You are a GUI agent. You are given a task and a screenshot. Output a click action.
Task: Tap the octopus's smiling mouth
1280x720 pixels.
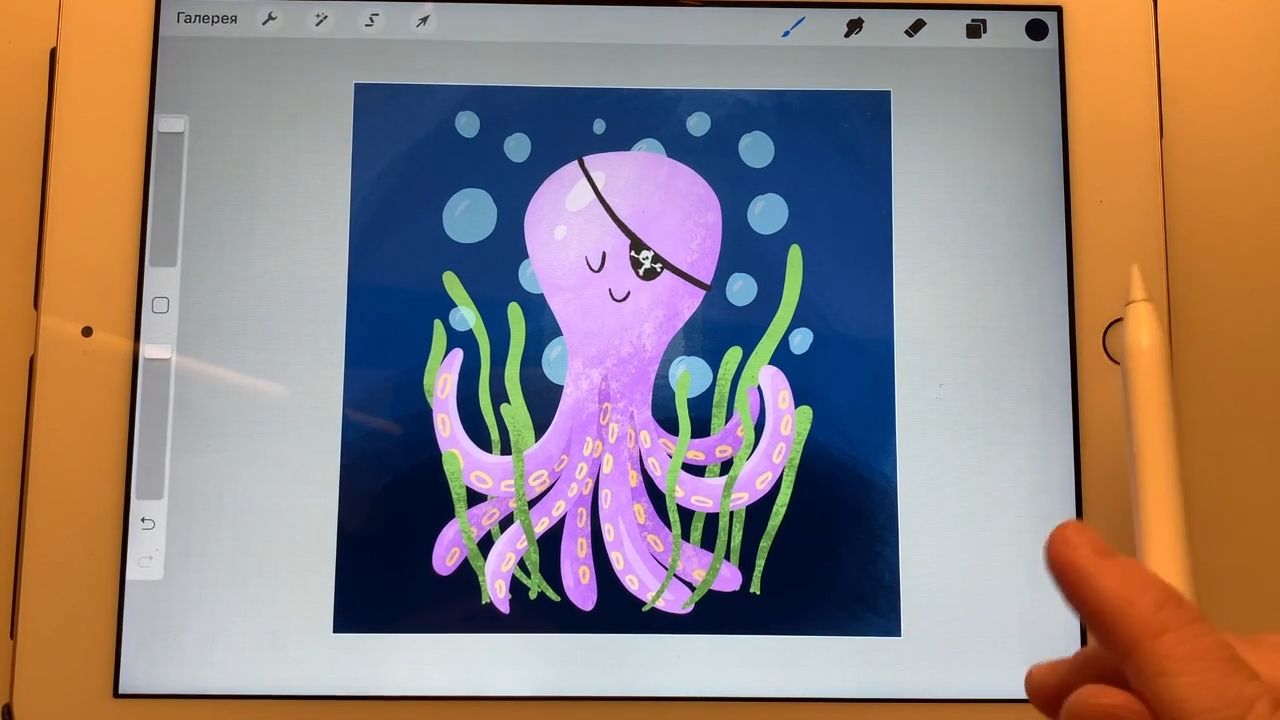click(620, 295)
